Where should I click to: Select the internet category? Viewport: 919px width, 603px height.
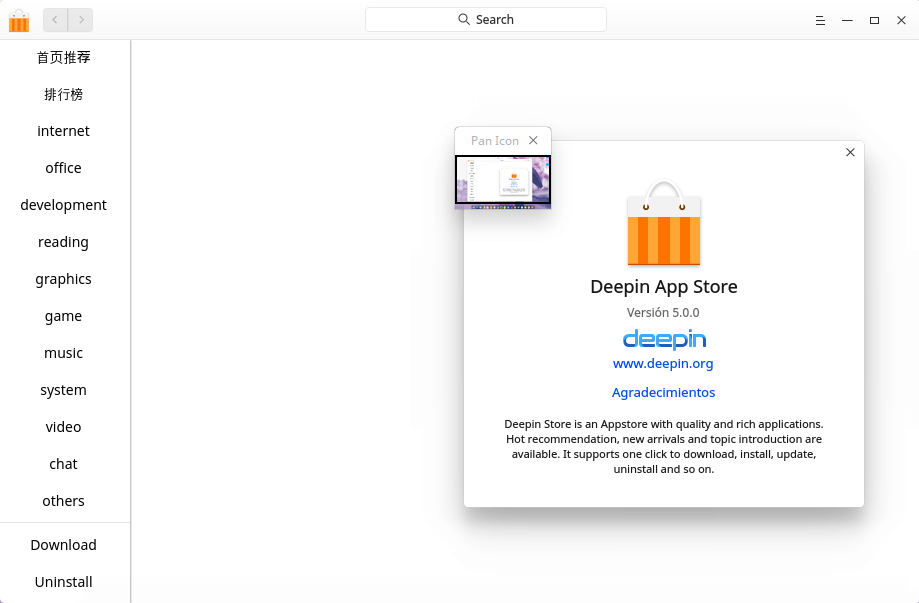point(63,131)
